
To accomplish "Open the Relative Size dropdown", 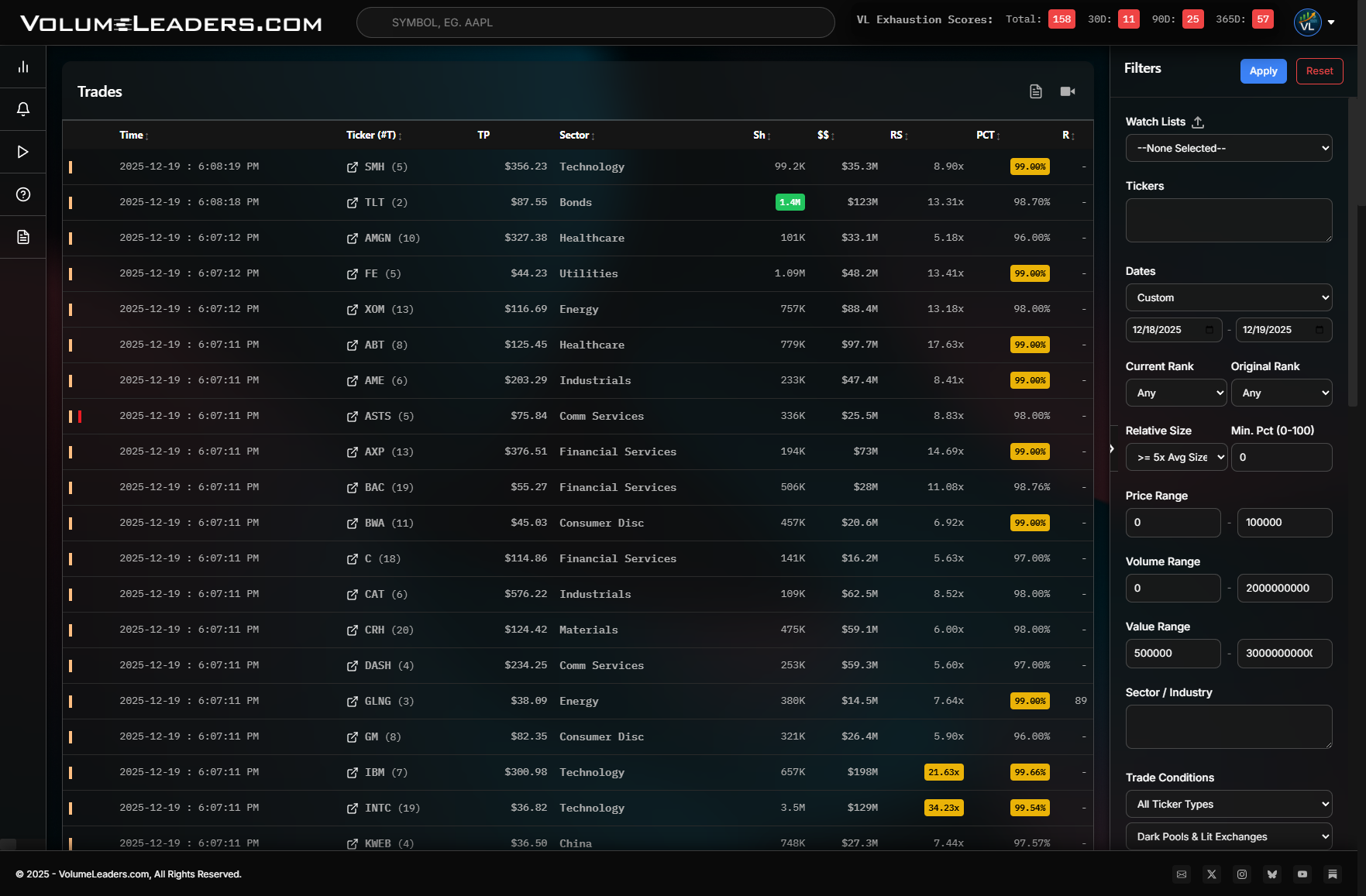I will pyautogui.click(x=1176, y=458).
